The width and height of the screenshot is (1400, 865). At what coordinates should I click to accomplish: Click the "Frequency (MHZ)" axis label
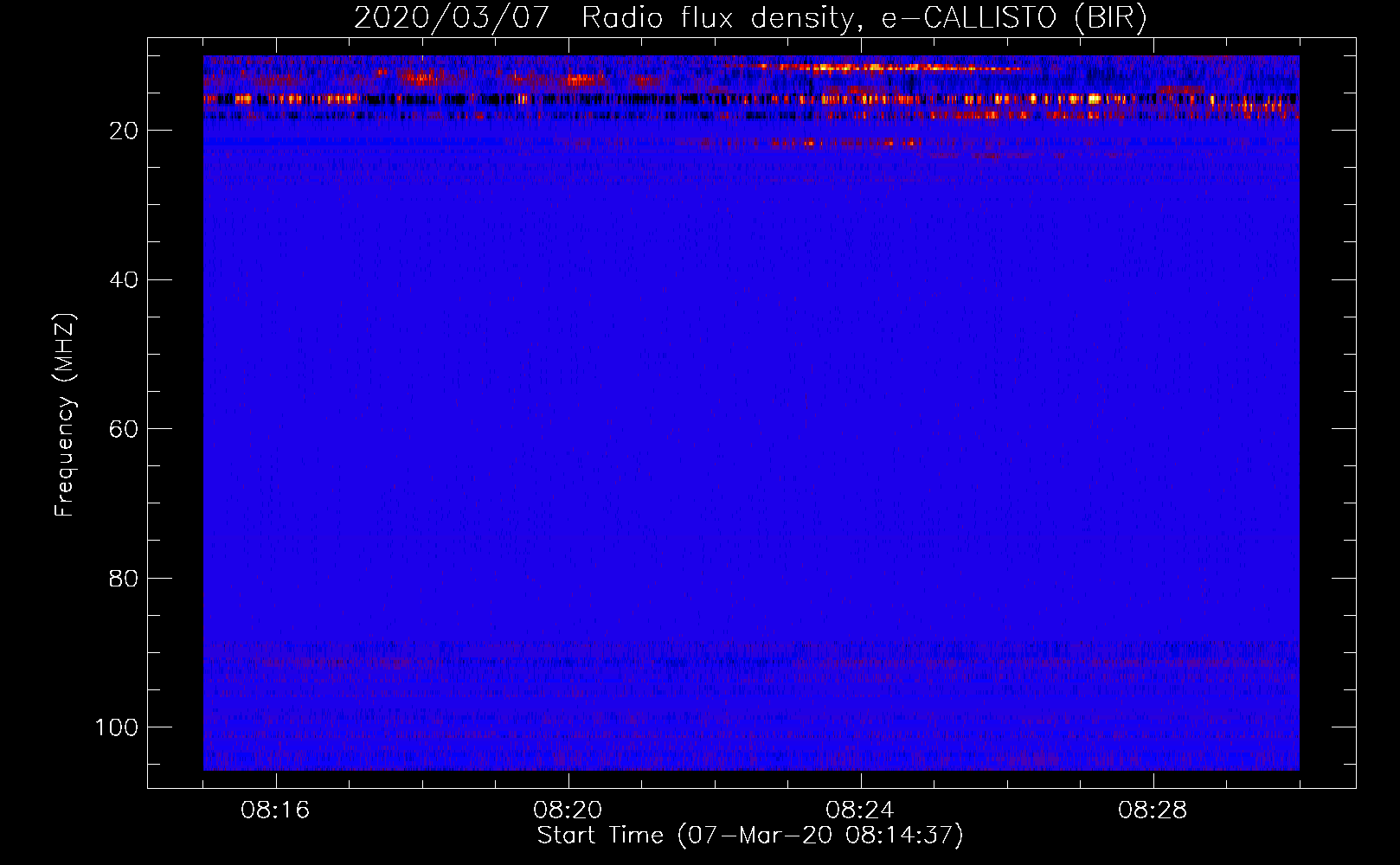pyautogui.click(x=65, y=414)
